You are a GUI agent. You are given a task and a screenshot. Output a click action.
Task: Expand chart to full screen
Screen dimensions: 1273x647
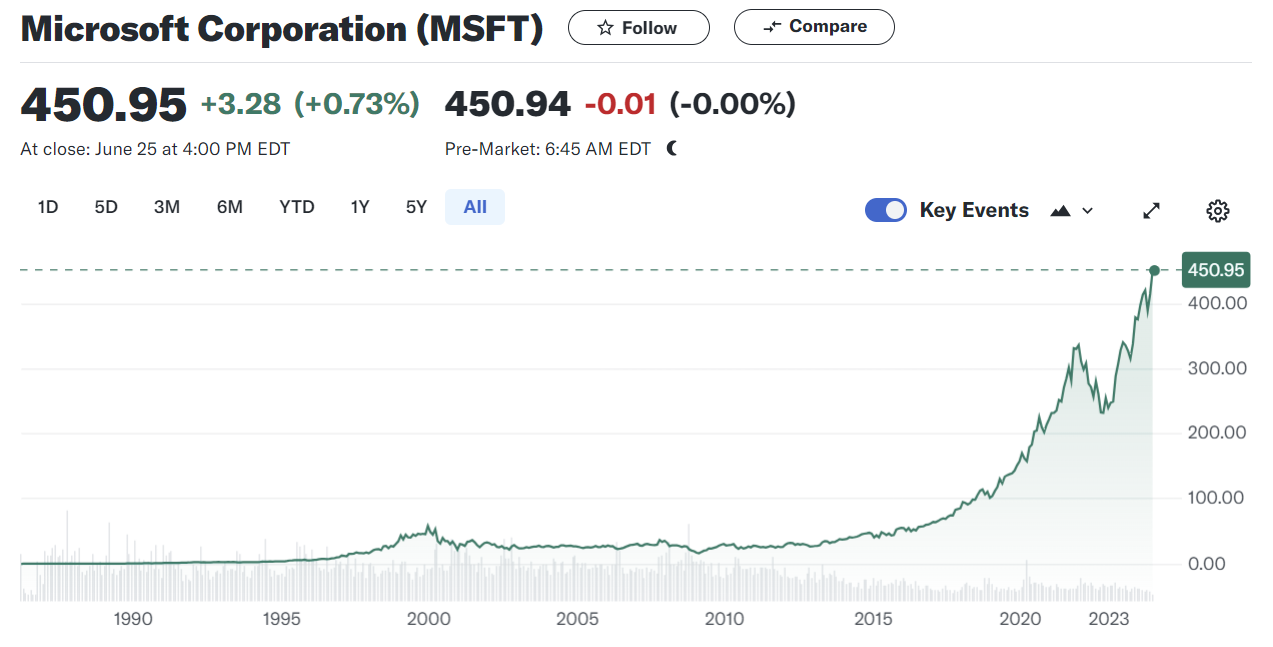point(1152,210)
